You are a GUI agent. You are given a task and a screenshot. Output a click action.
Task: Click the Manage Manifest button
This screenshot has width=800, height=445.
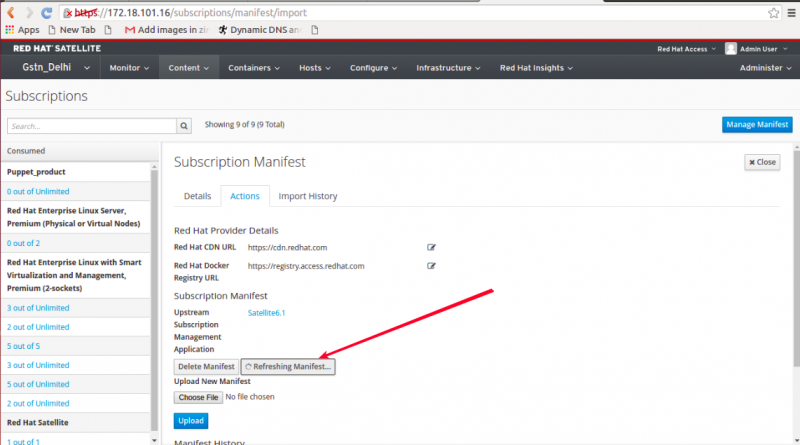(757, 125)
